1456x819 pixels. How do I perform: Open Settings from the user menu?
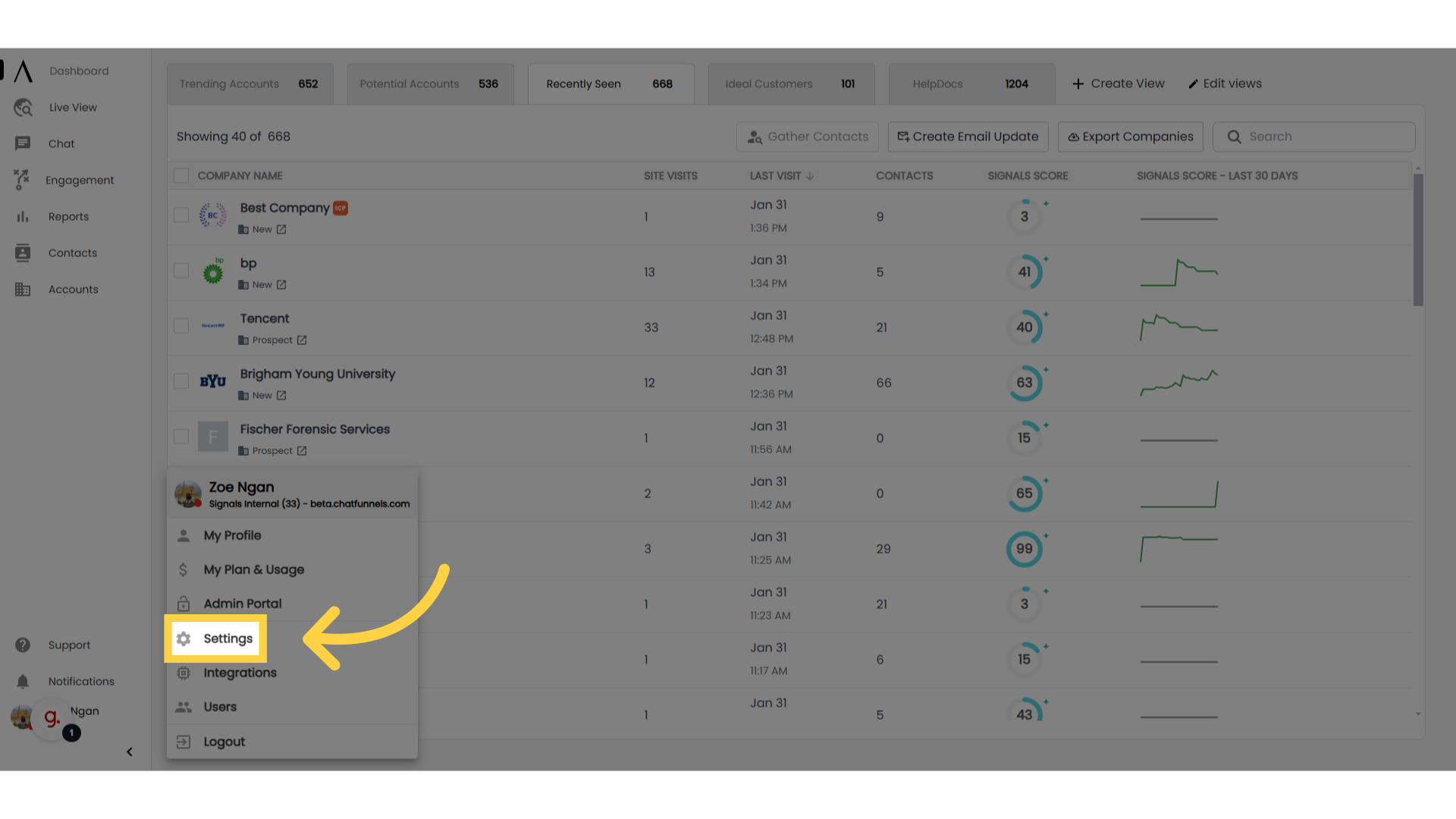pyautogui.click(x=215, y=639)
